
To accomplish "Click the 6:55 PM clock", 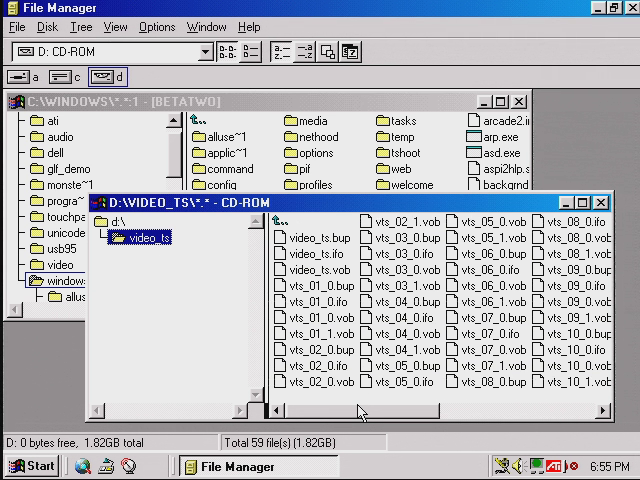I will (x=610, y=466).
